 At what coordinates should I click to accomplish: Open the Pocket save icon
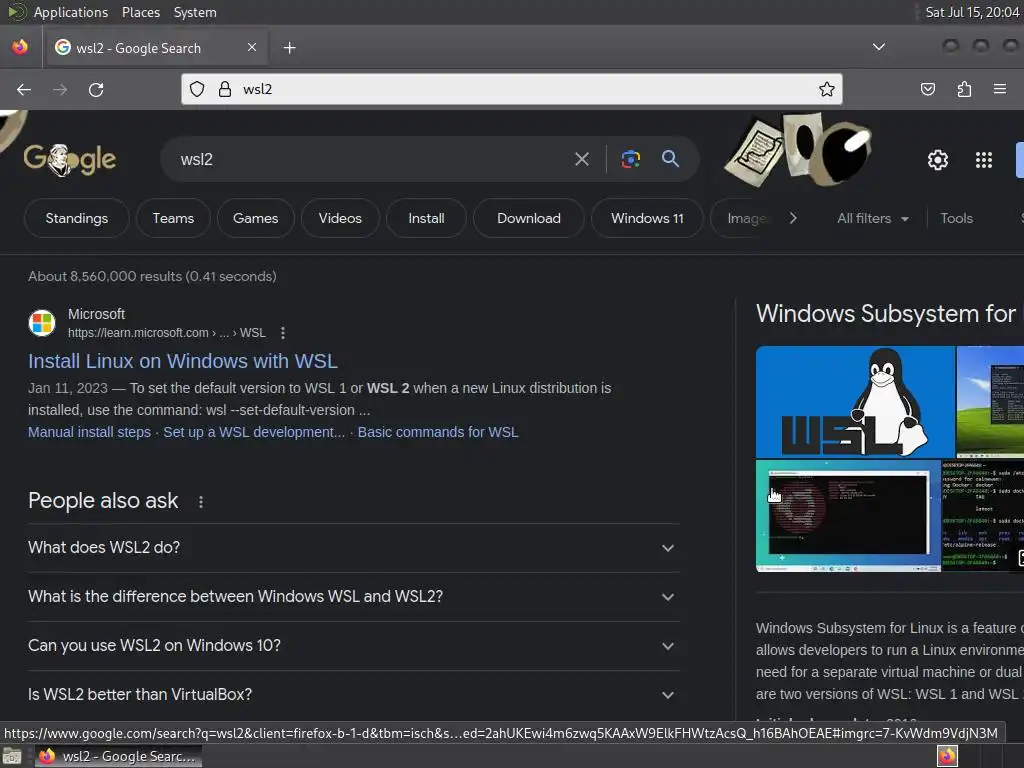pyautogui.click(x=927, y=89)
